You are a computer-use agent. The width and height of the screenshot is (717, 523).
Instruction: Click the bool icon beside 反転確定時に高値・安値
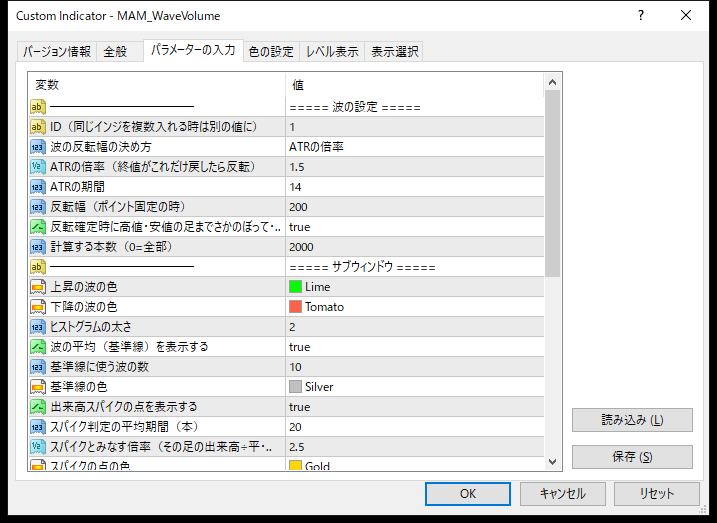click(x=38, y=227)
